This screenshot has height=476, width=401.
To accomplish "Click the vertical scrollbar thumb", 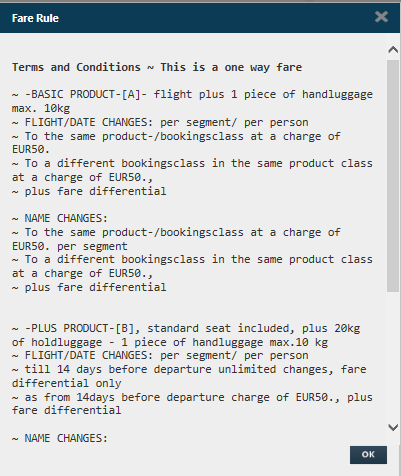I will click(393, 176).
